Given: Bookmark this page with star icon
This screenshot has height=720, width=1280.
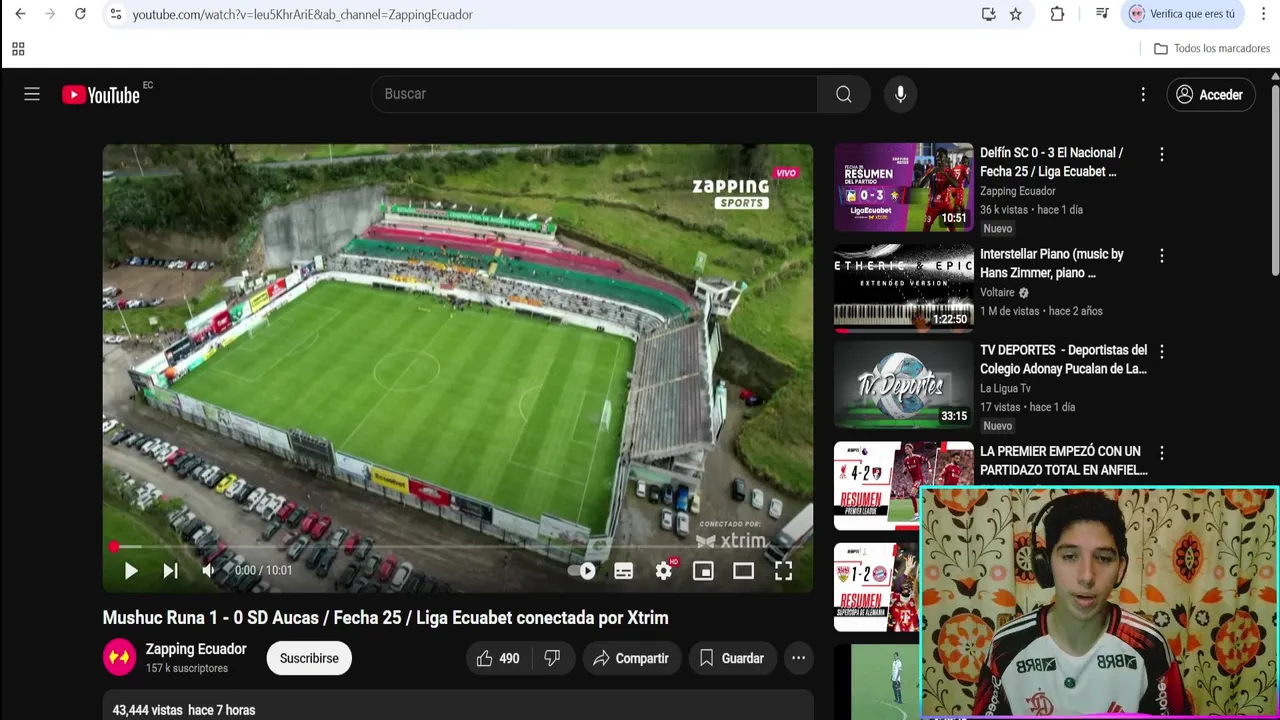Looking at the screenshot, I should pos(1015,14).
